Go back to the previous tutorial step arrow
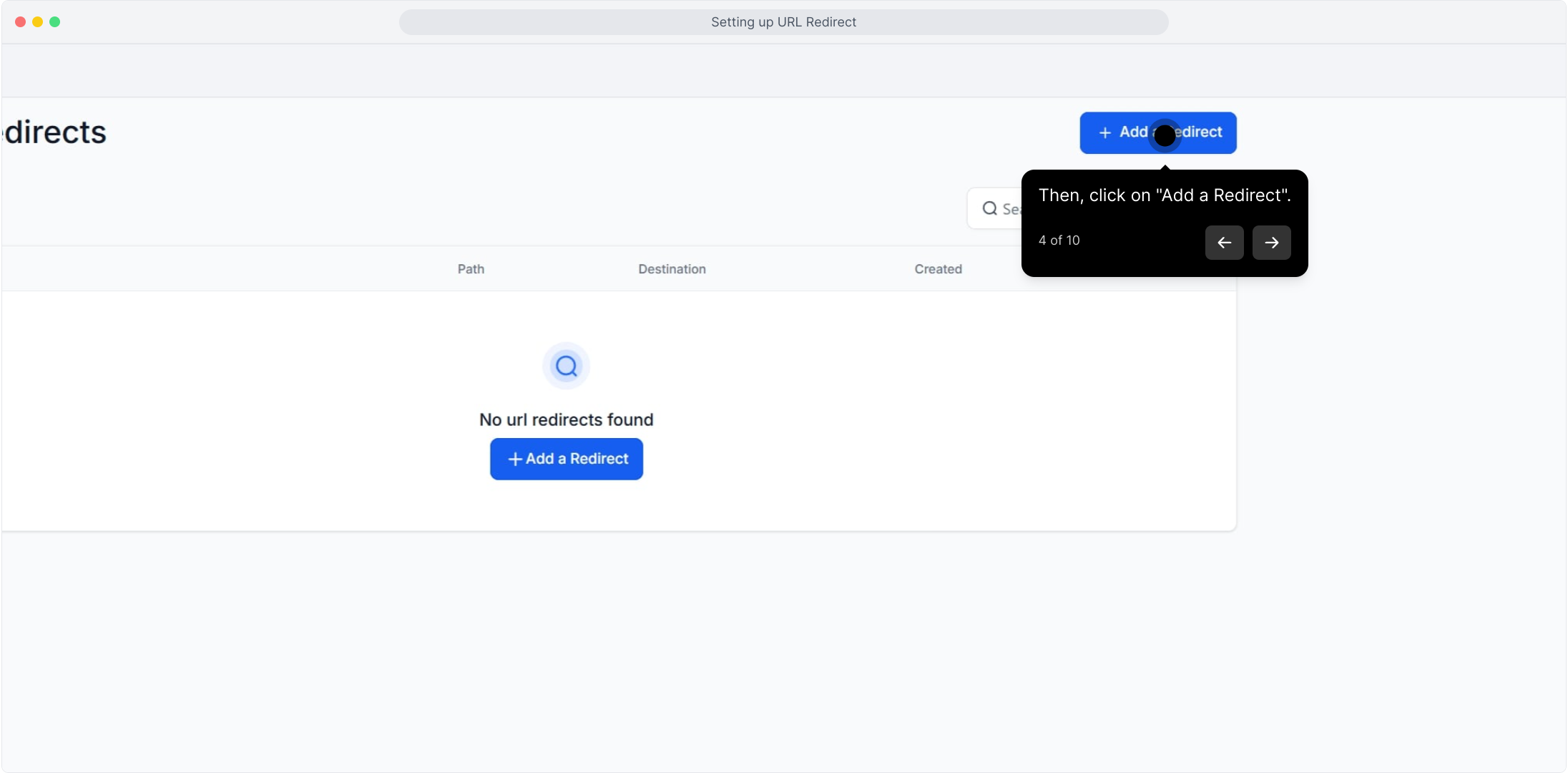 tap(1224, 243)
